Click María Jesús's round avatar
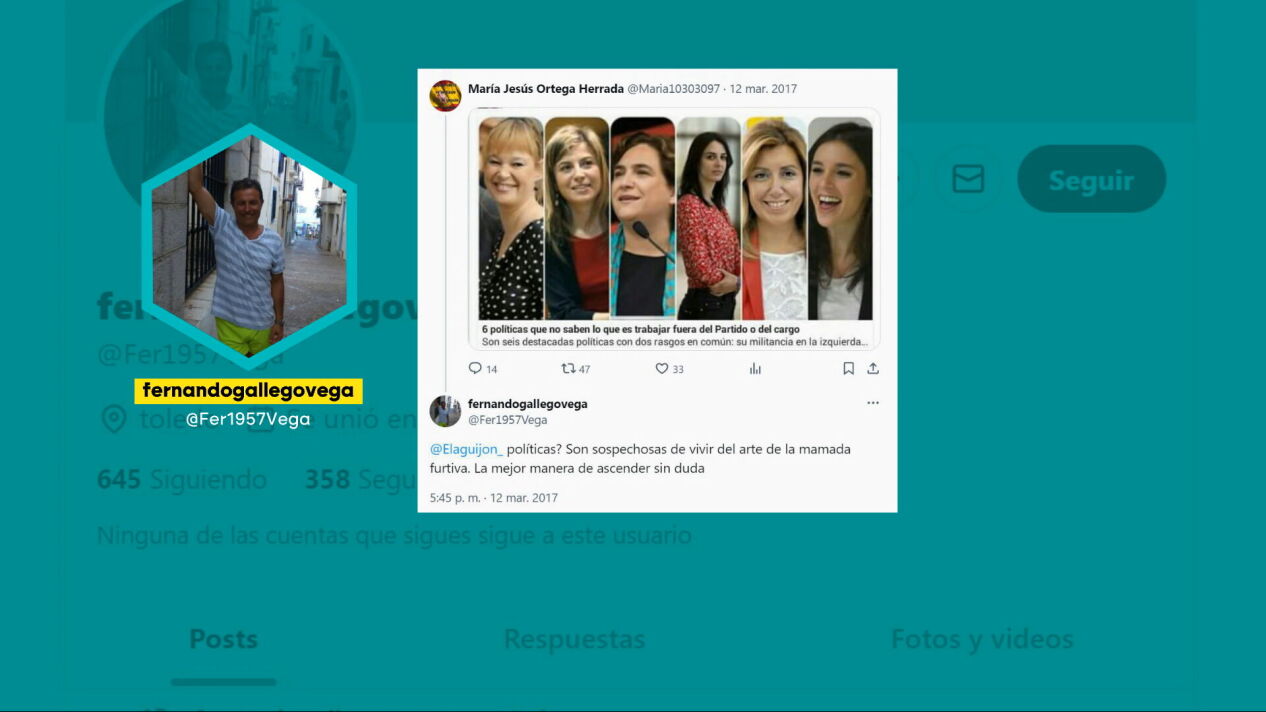The image size is (1266, 712). [x=445, y=95]
